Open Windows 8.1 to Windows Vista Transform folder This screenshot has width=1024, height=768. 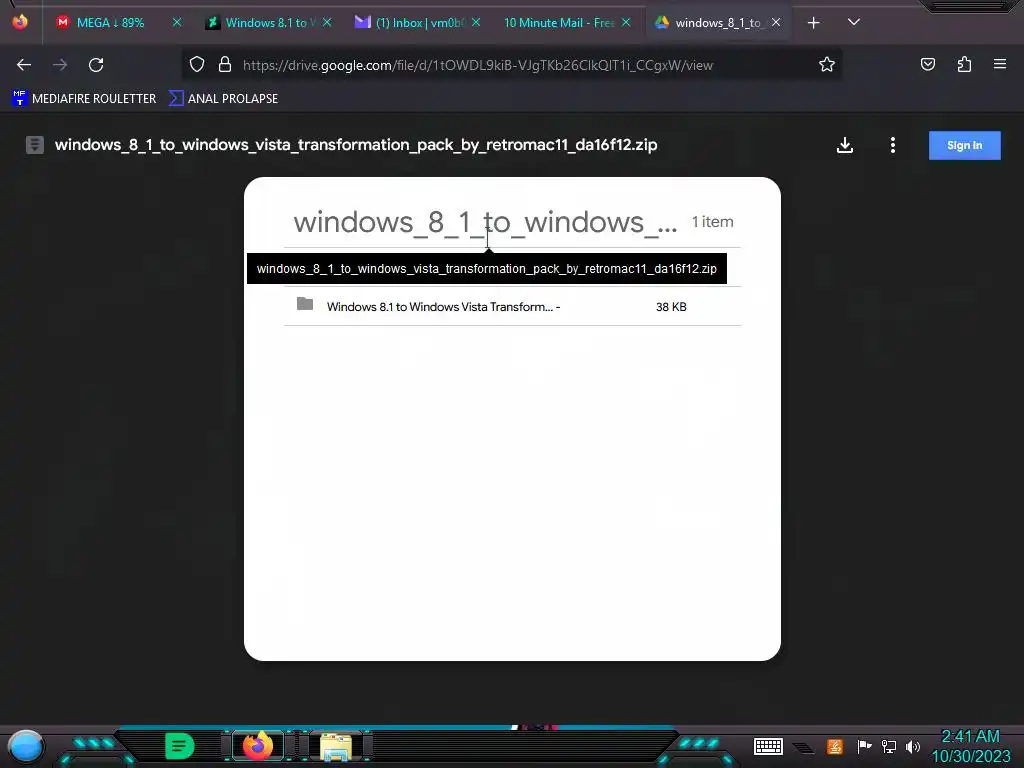point(513,306)
